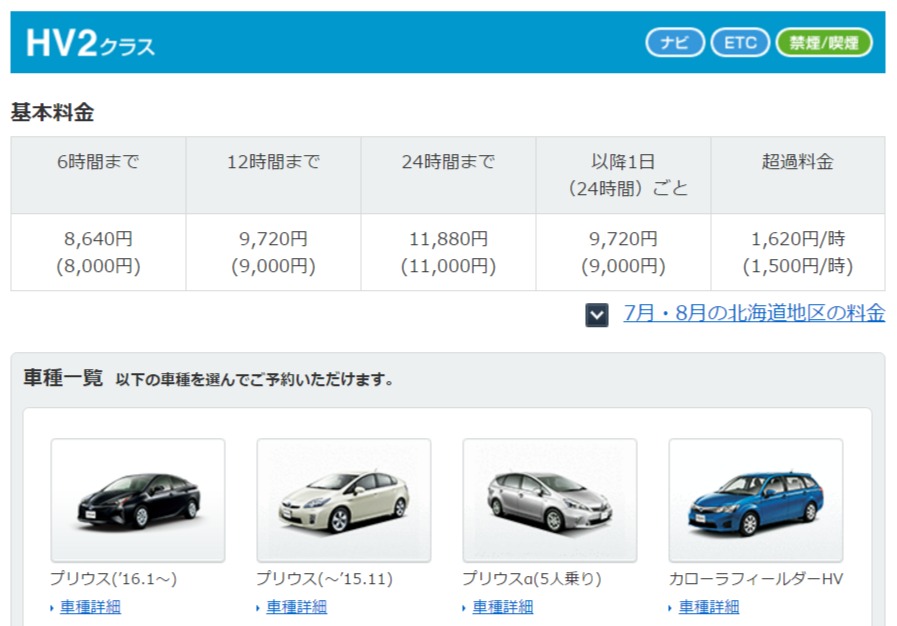Click the beige Prius (~'15.11) image
The width and height of the screenshot is (897, 626).
point(344,500)
